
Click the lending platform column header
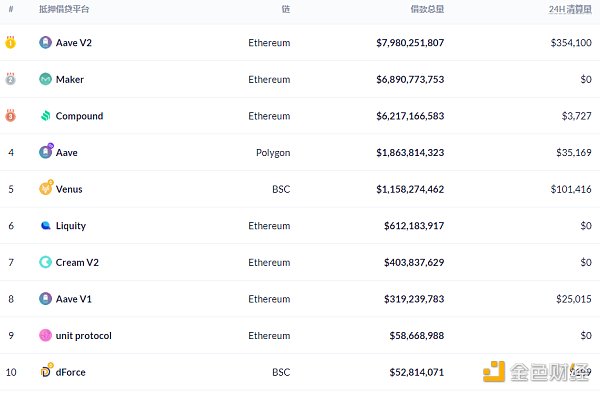(x=64, y=9)
